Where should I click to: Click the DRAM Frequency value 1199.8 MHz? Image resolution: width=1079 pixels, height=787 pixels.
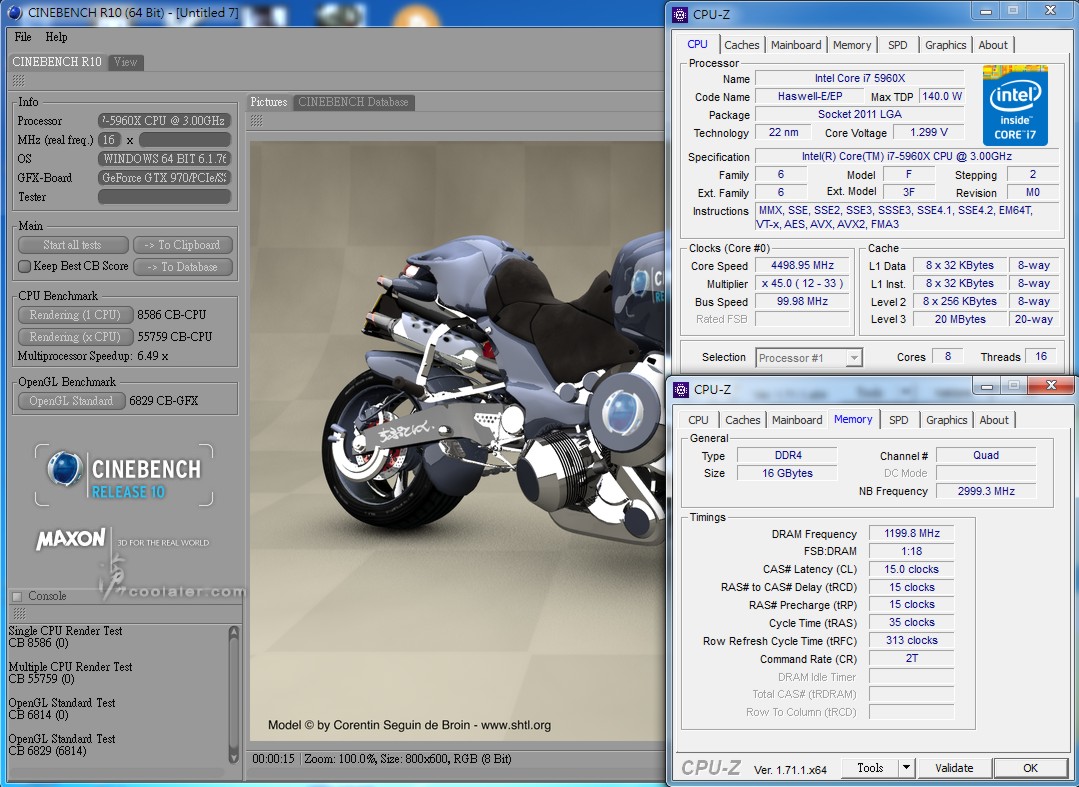click(912, 533)
